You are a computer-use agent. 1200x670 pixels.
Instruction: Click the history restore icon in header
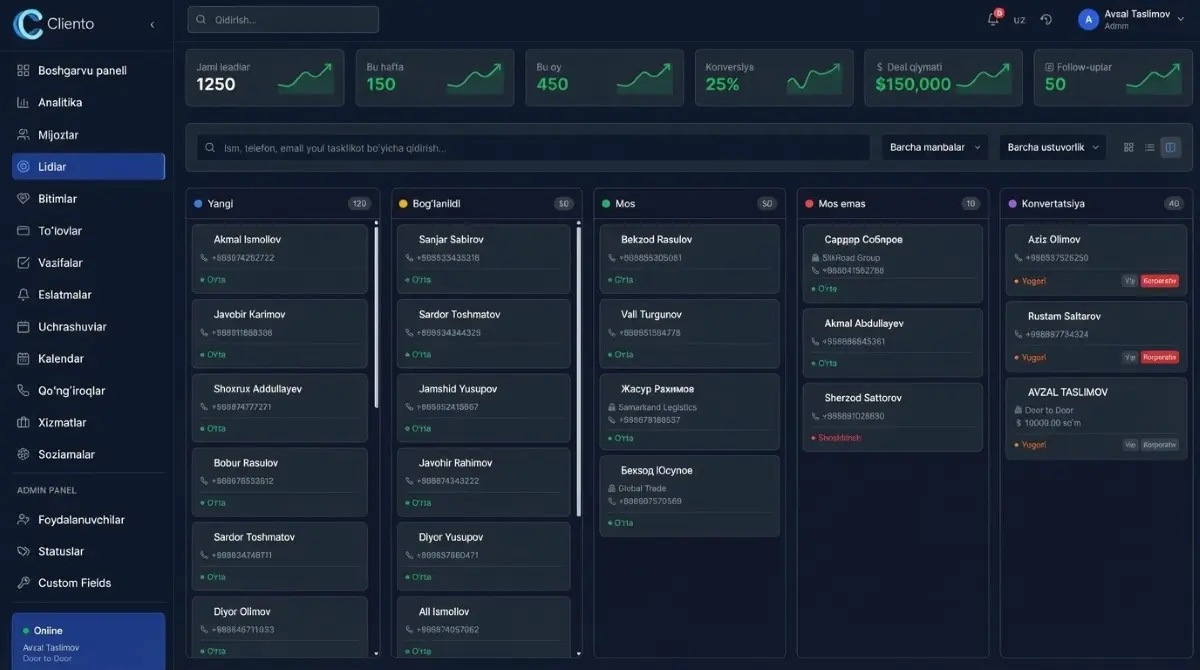pos(1046,19)
